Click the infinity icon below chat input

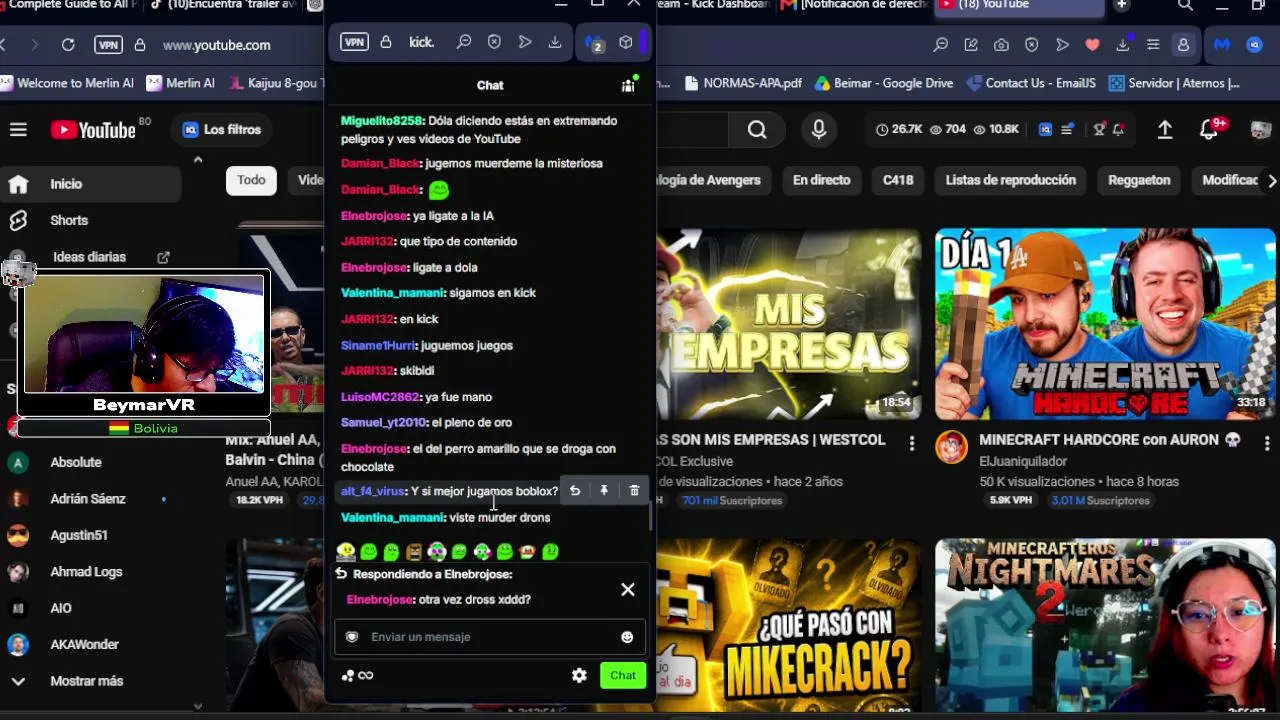[366, 675]
